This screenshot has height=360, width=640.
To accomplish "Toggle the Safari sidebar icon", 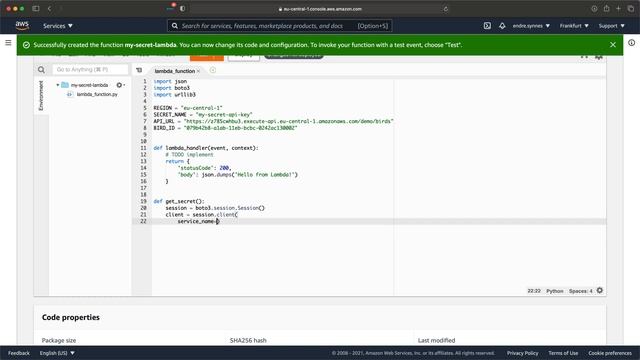I will click(x=36, y=9).
